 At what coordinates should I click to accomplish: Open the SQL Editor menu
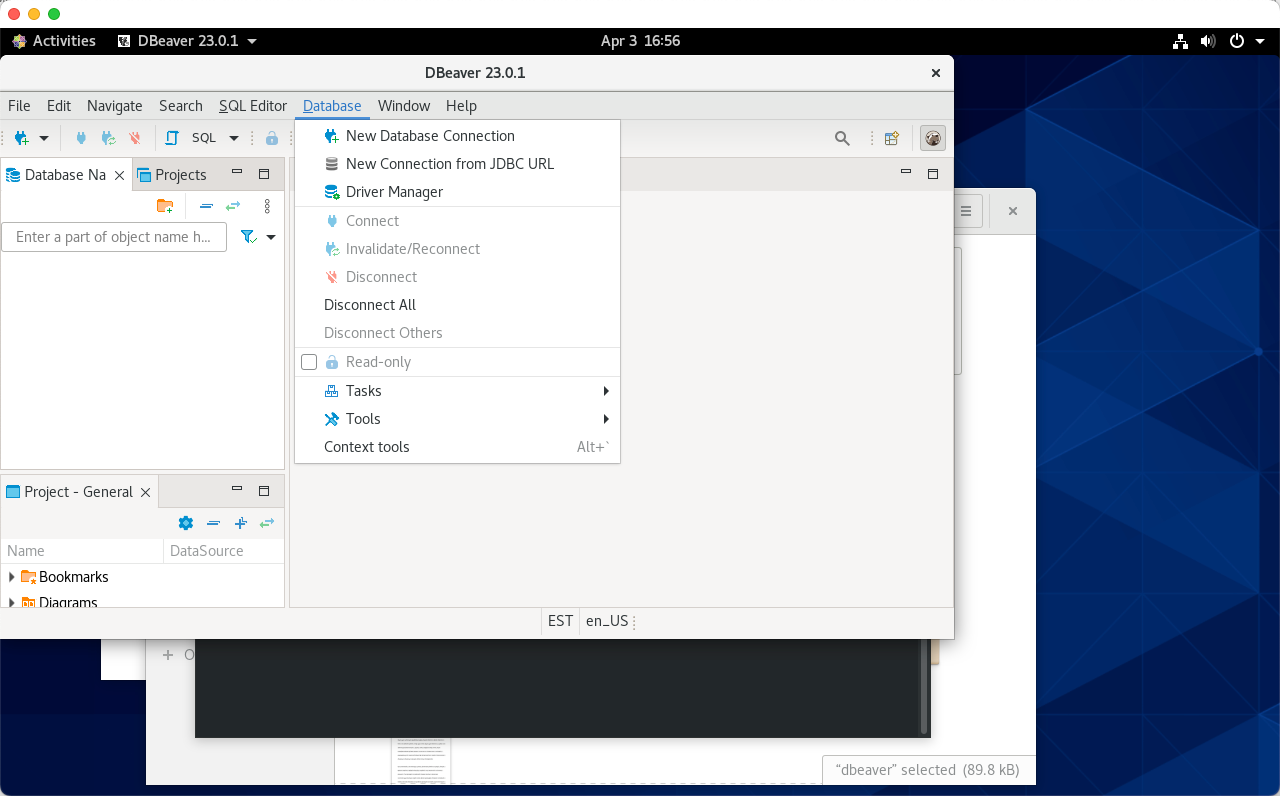point(253,105)
